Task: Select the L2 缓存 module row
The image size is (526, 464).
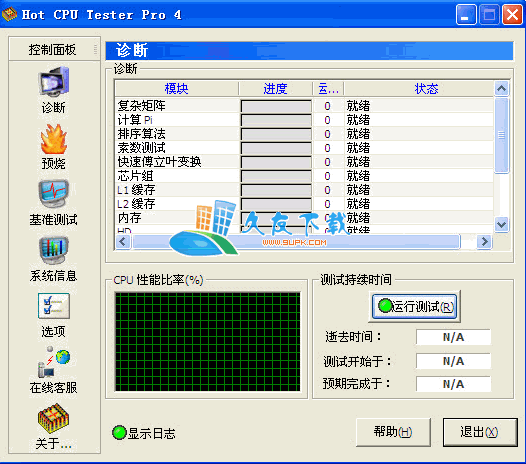Action: 304,204
